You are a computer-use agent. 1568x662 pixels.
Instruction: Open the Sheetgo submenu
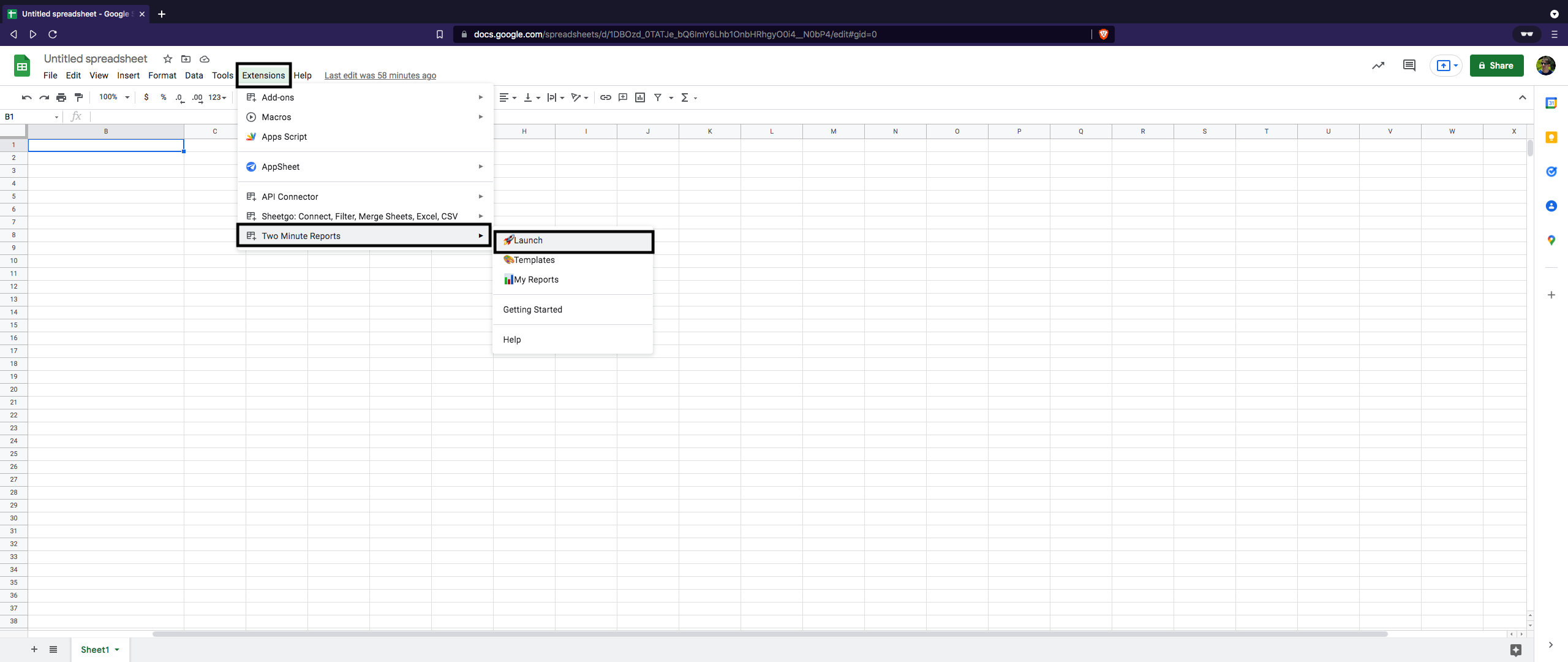coord(365,216)
